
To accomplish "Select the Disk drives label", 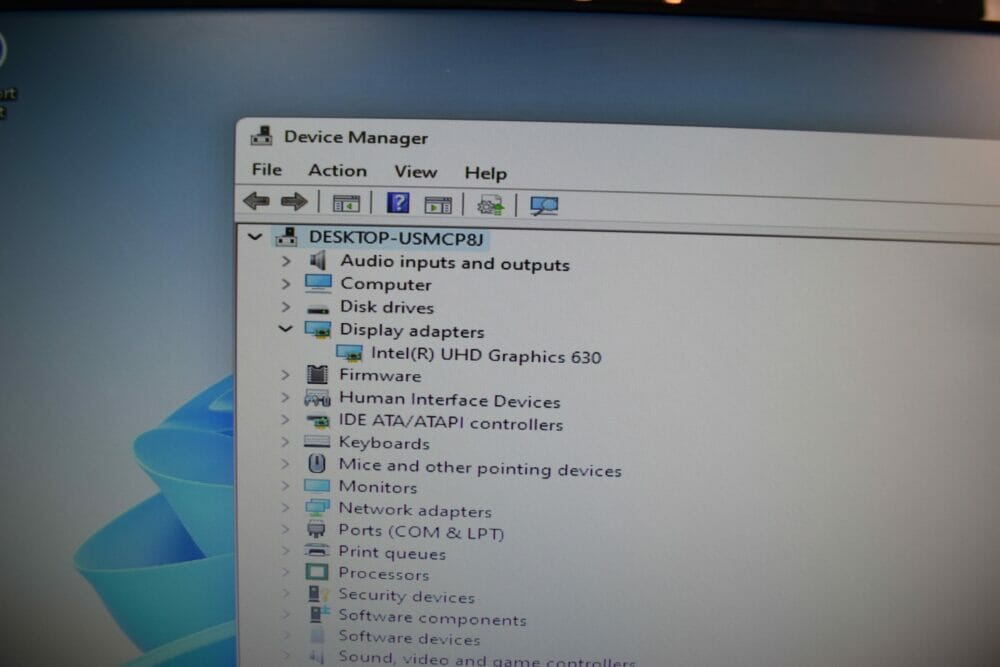I will pos(386,307).
